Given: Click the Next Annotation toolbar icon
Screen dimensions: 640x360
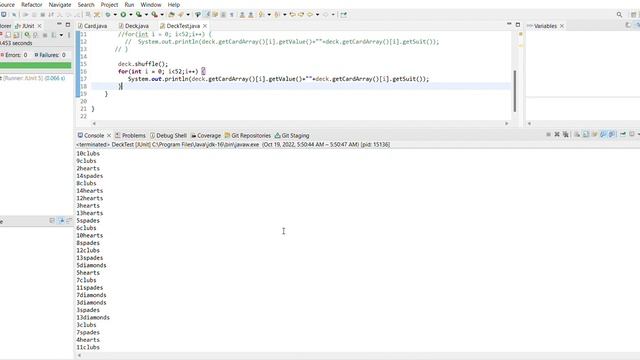Looking at the screenshot, I should [x=261, y=14].
